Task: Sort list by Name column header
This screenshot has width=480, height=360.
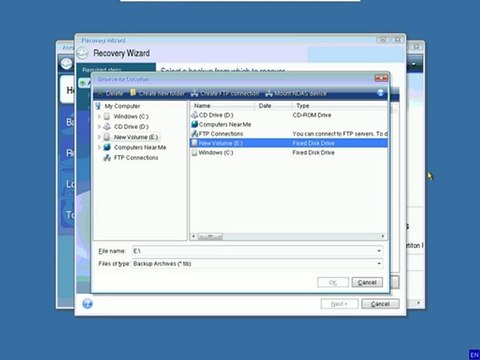Action: point(223,106)
